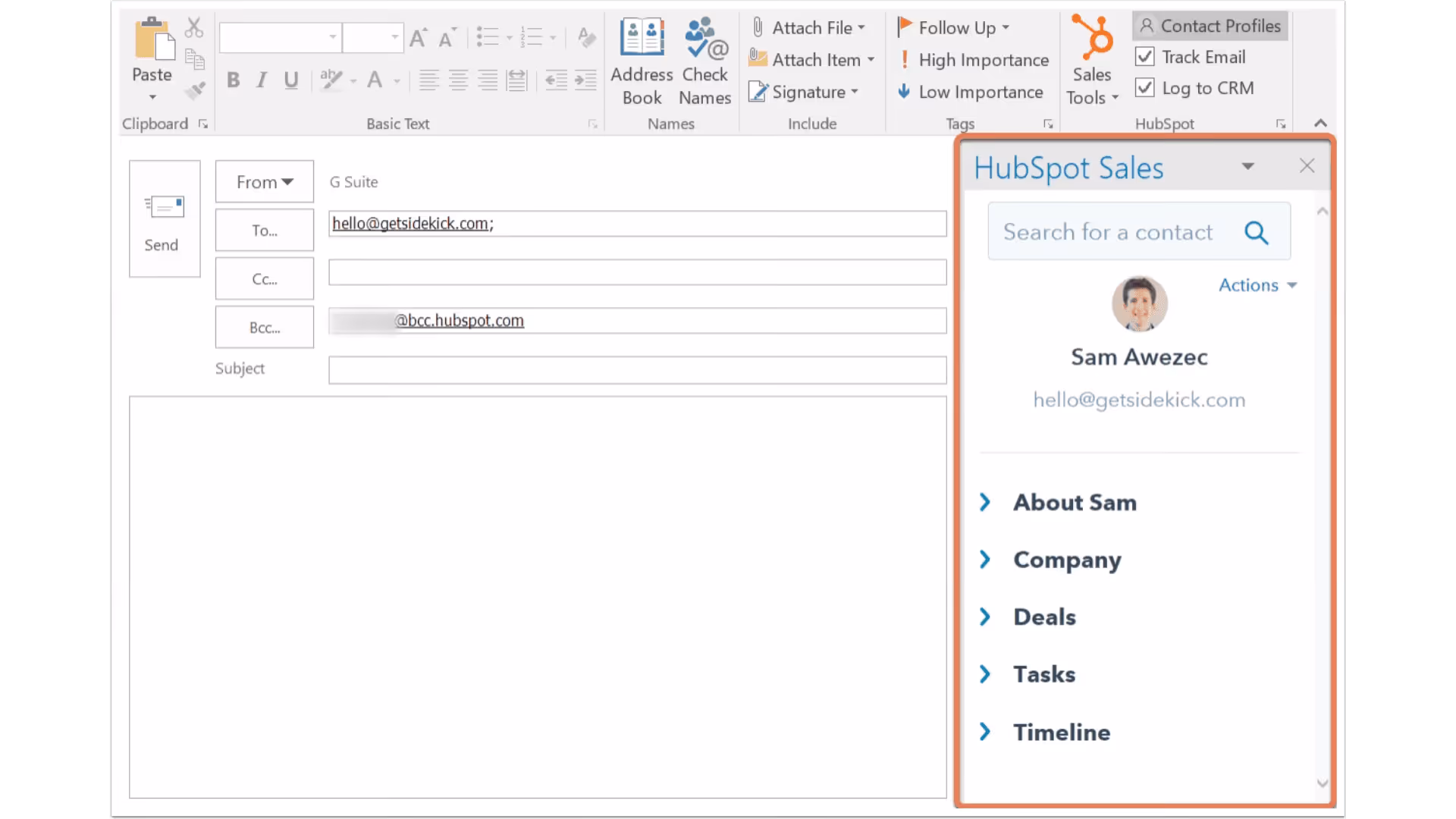
Task: Align text right
Action: click(488, 80)
